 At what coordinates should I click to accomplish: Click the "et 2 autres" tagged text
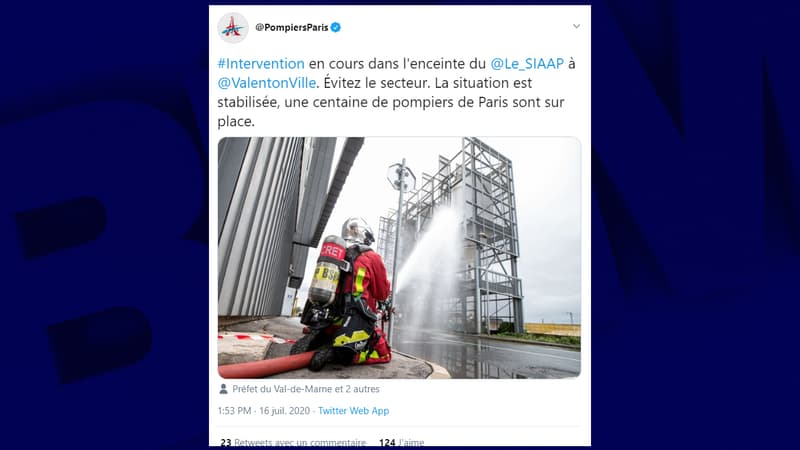[x=353, y=389]
